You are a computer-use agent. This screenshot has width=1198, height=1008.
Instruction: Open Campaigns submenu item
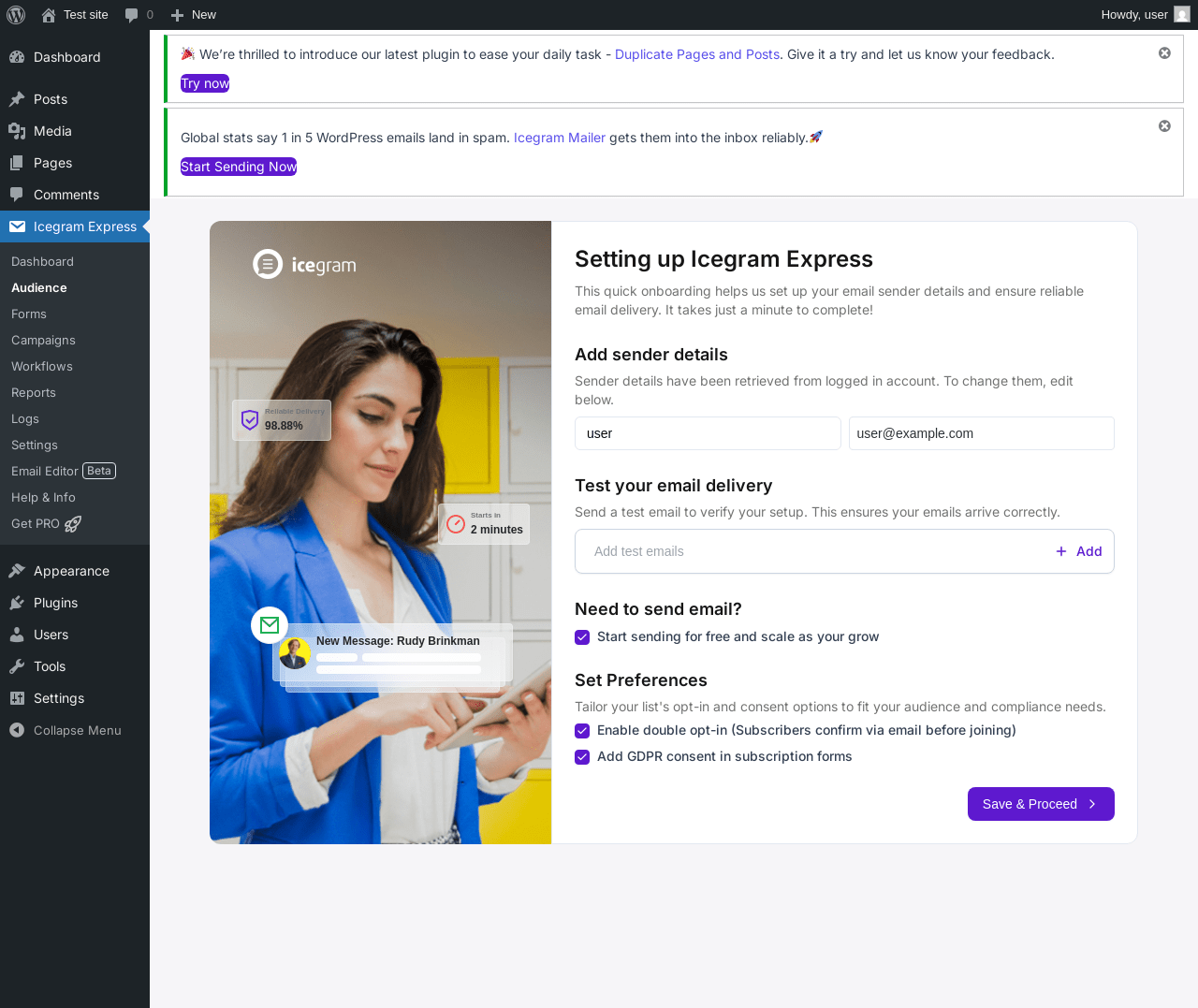point(43,341)
